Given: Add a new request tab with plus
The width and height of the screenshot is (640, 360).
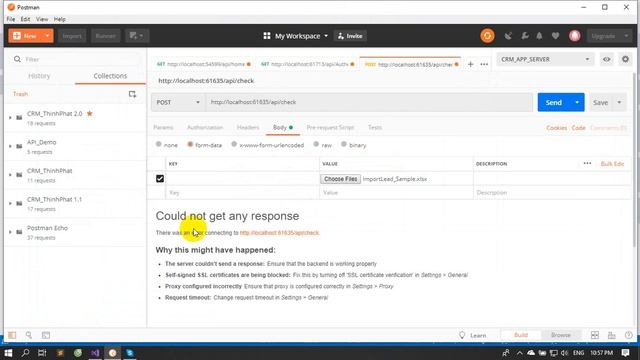Looking at the screenshot, I should (x=471, y=64).
